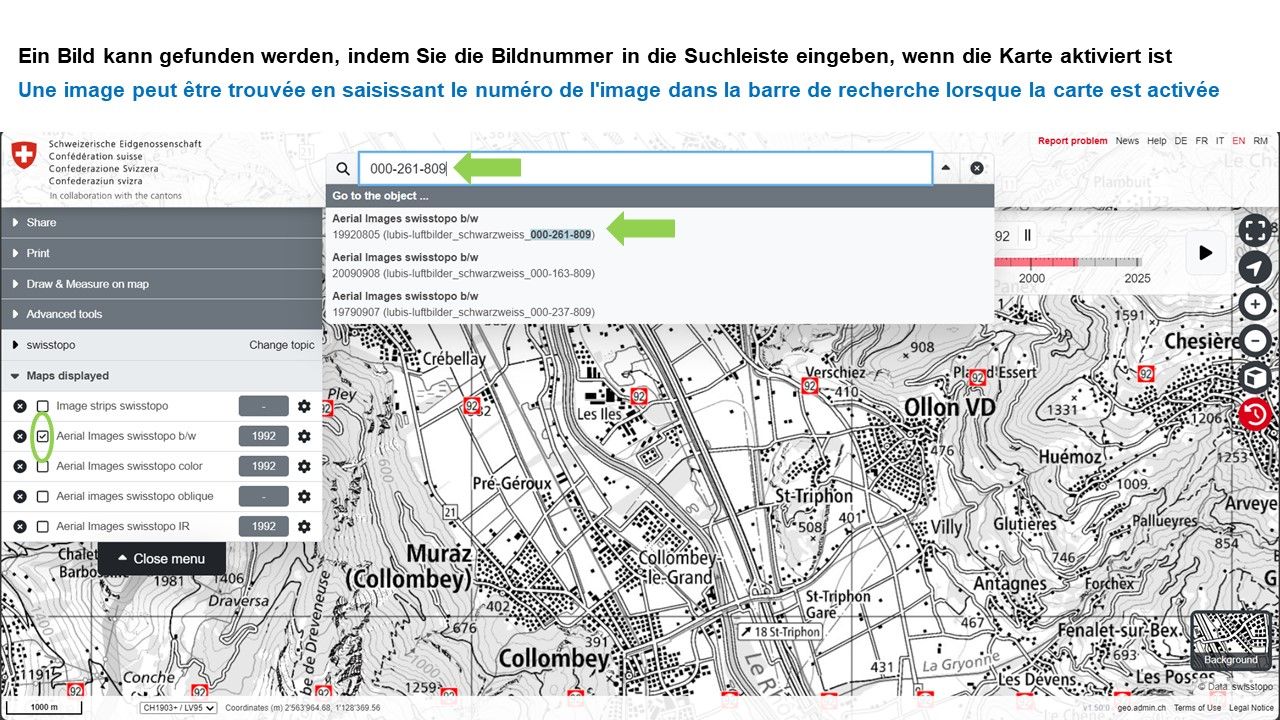Click the Close menu button
1280x720 pixels.
161,559
